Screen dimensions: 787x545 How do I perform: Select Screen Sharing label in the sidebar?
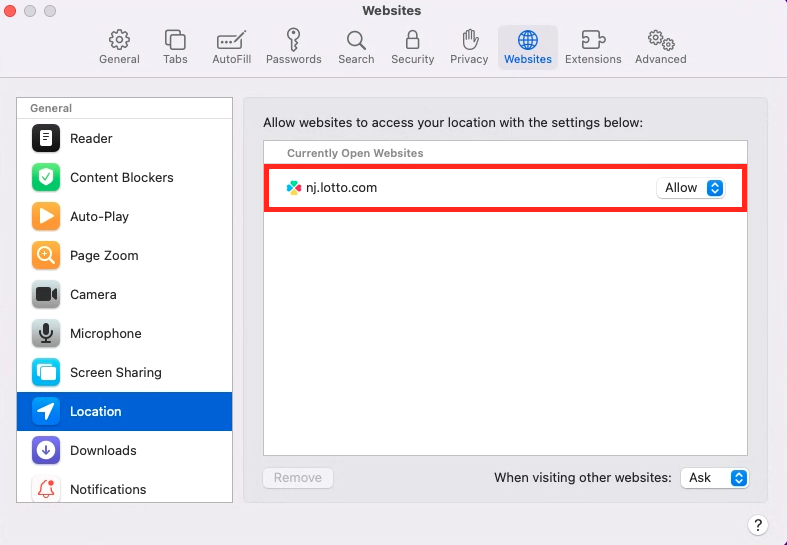tap(116, 372)
